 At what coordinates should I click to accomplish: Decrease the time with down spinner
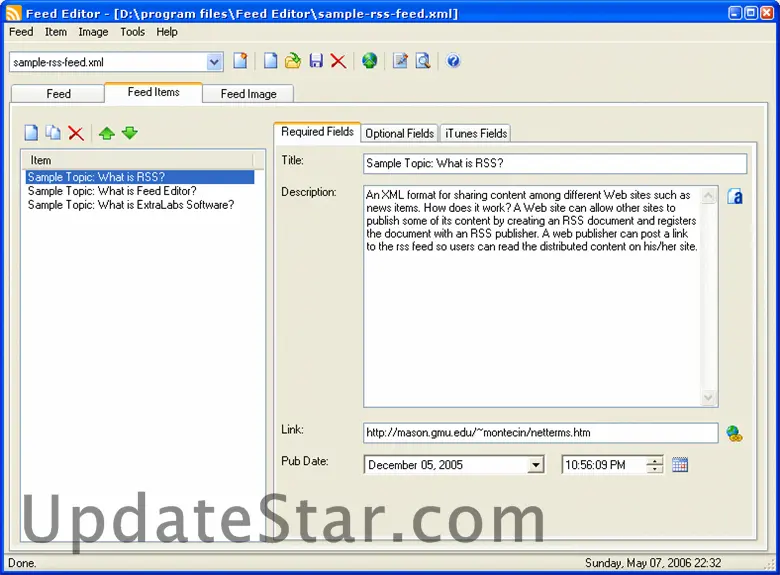pyautogui.click(x=655, y=470)
